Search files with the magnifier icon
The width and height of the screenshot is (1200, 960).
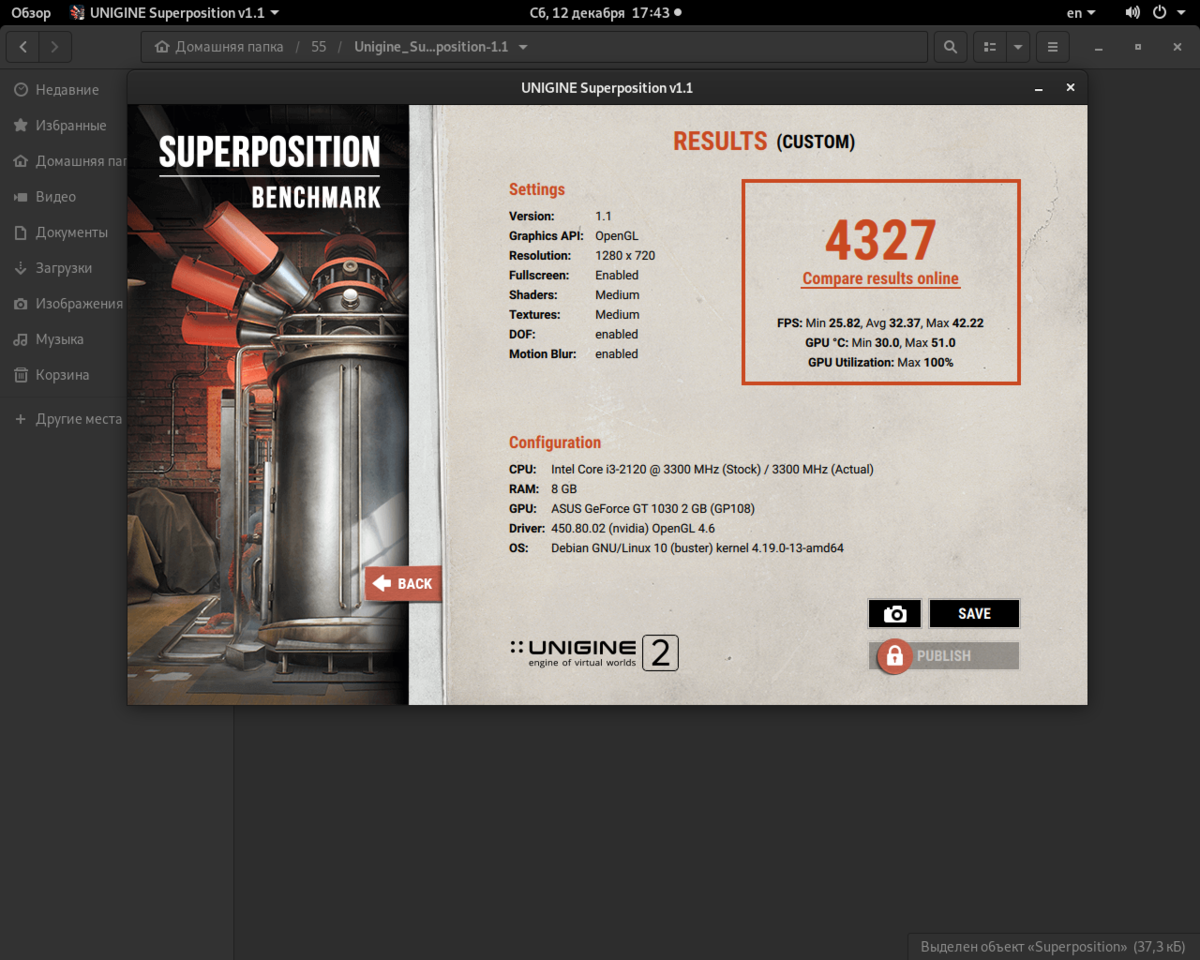[x=950, y=47]
